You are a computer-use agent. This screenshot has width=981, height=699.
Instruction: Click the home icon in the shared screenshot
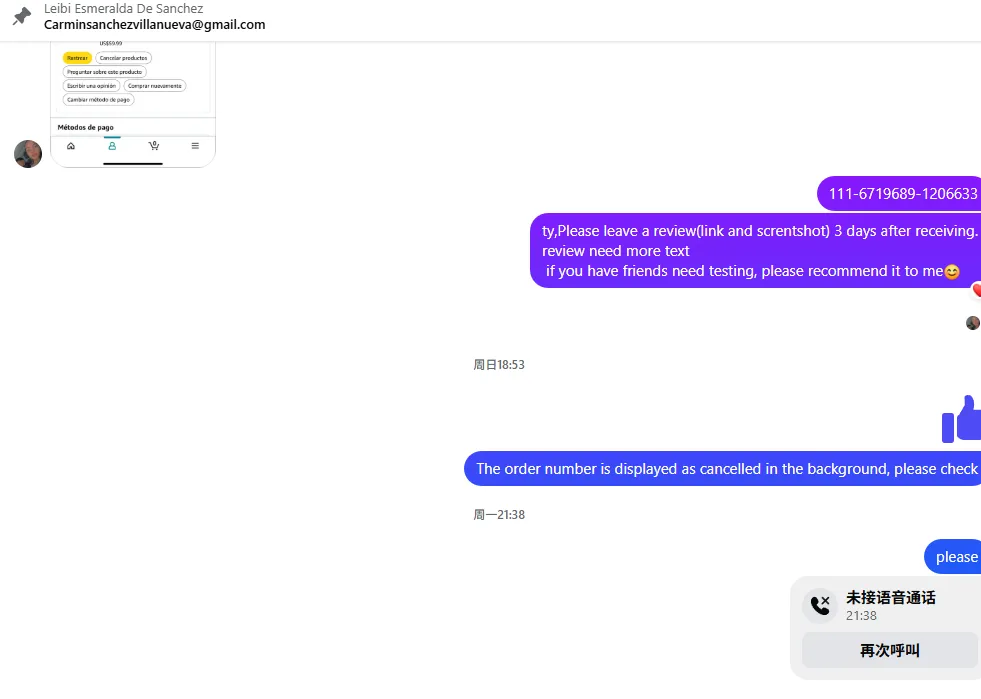(x=71, y=146)
